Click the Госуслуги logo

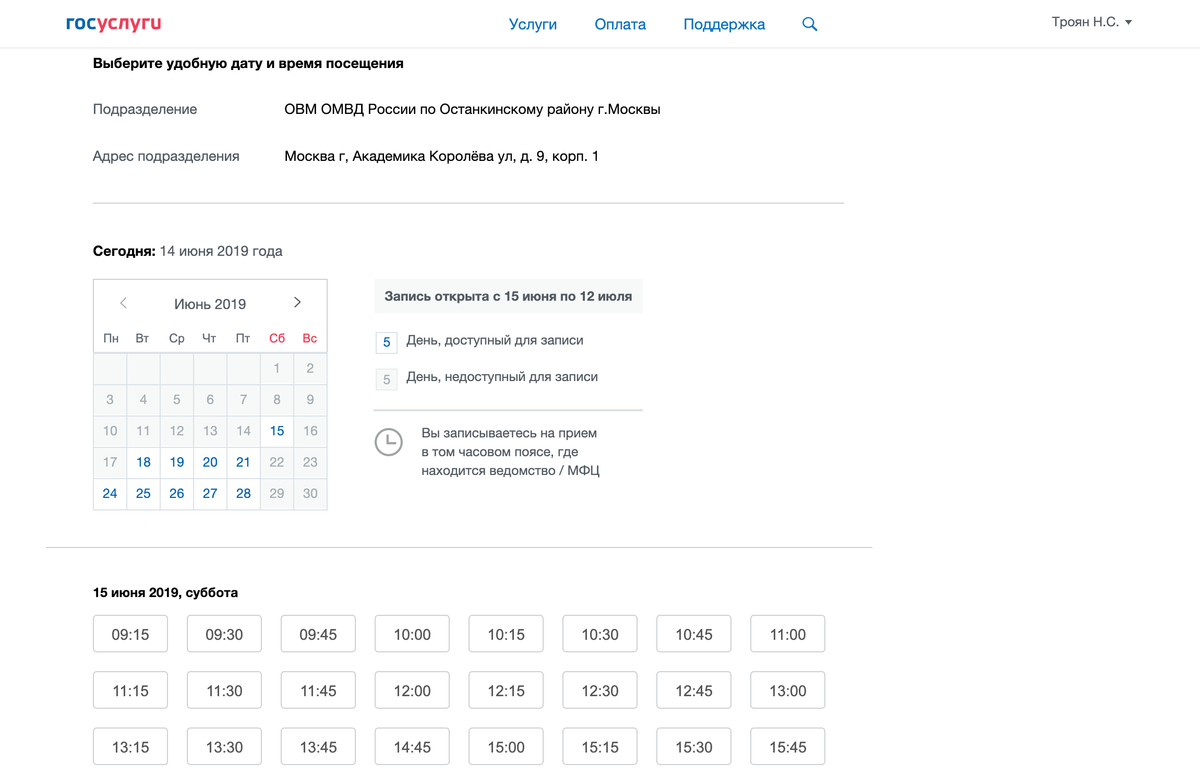[113, 23]
